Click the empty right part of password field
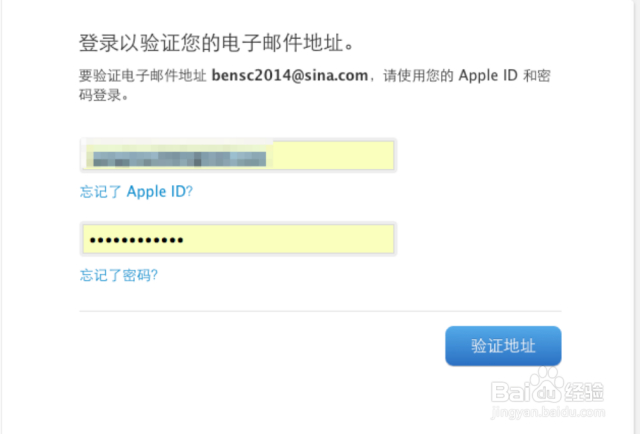Viewport: 640px width, 434px height. (288, 239)
